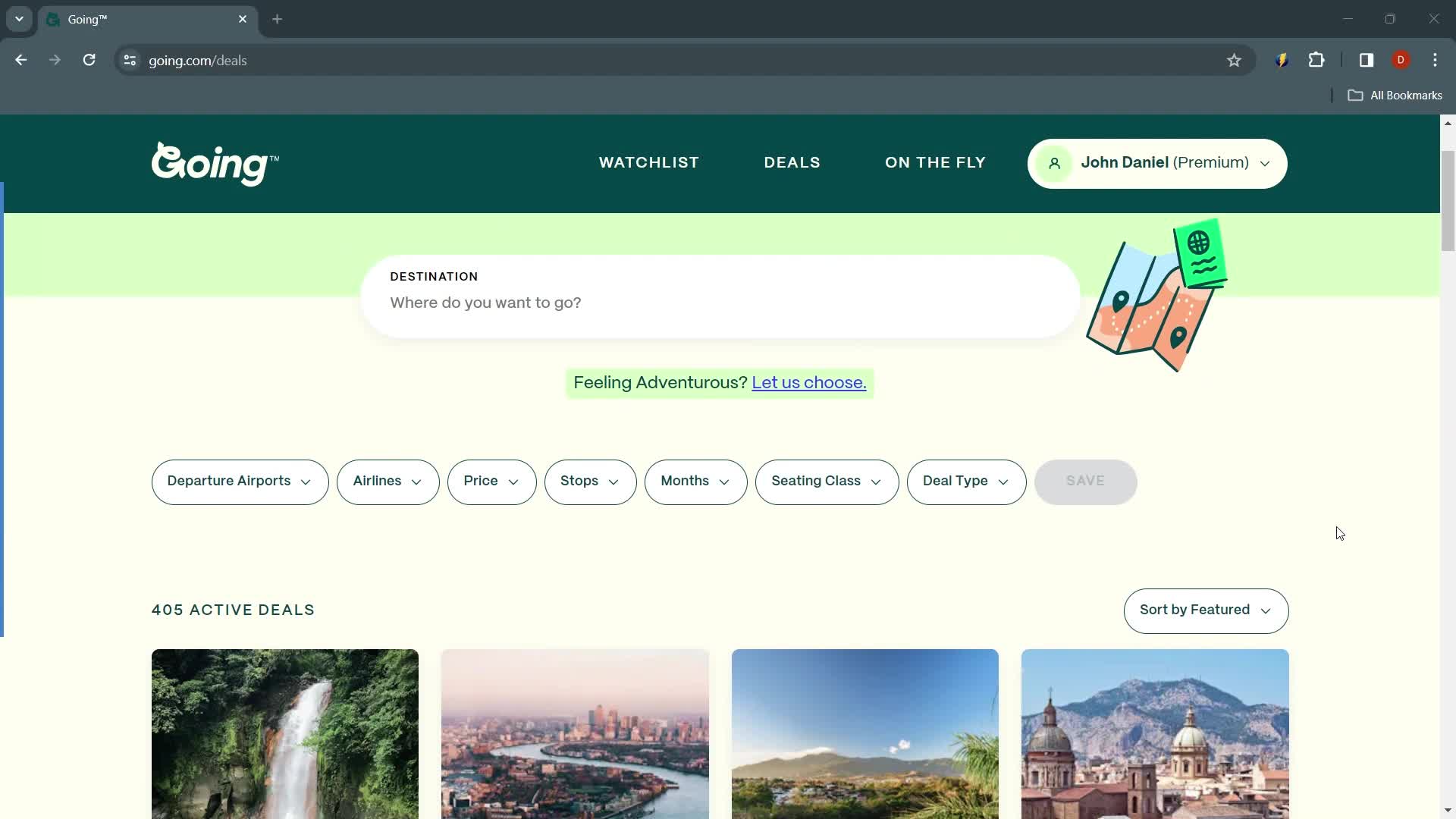Click the browser back navigation arrow
The width and height of the screenshot is (1456, 819).
pos(21,60)
